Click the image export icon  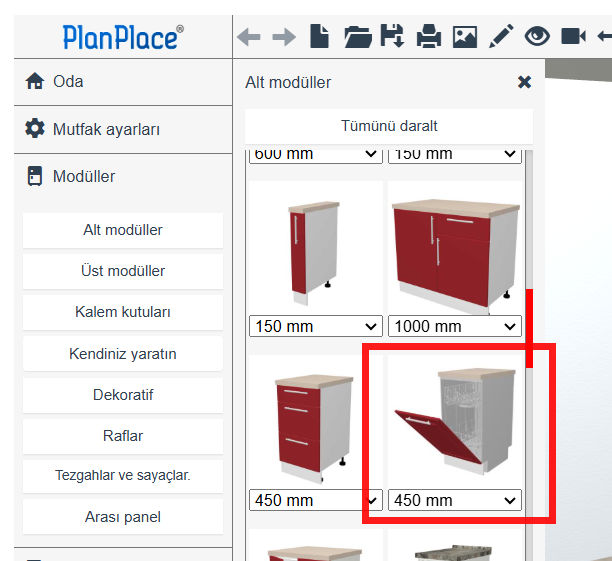pyautogui.click(x=465, y=37)
